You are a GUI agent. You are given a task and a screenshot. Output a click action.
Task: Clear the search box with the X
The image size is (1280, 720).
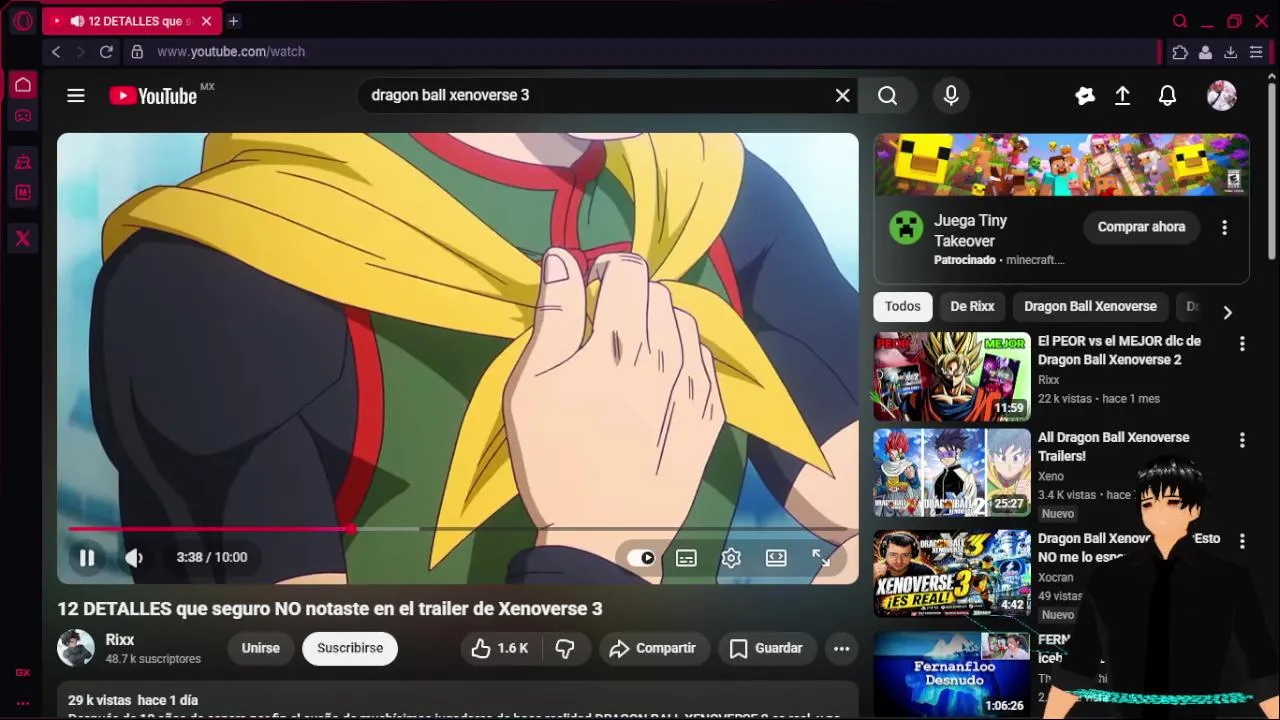pos(843,95)
